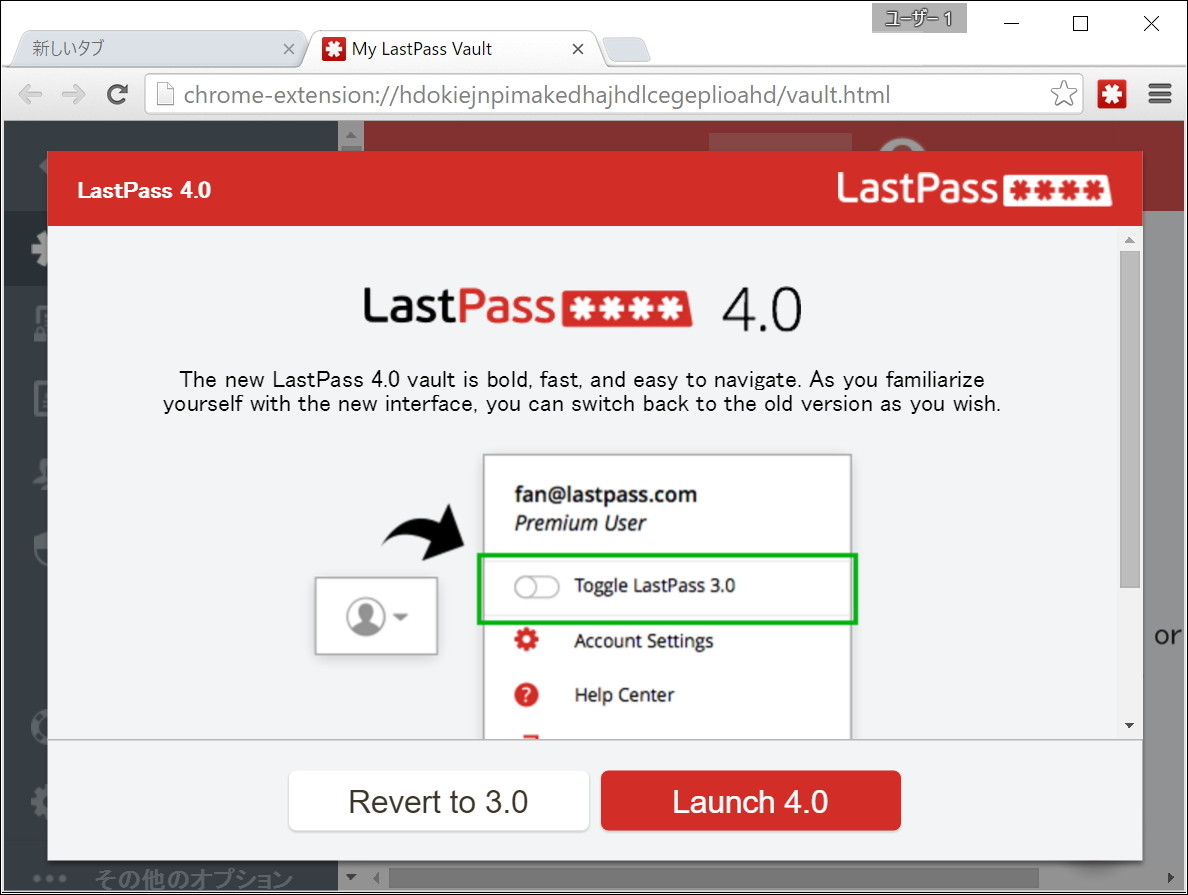
Task: Close the My LastPass Vault tab
Action: pyautogui.click(x=577, y=49)
